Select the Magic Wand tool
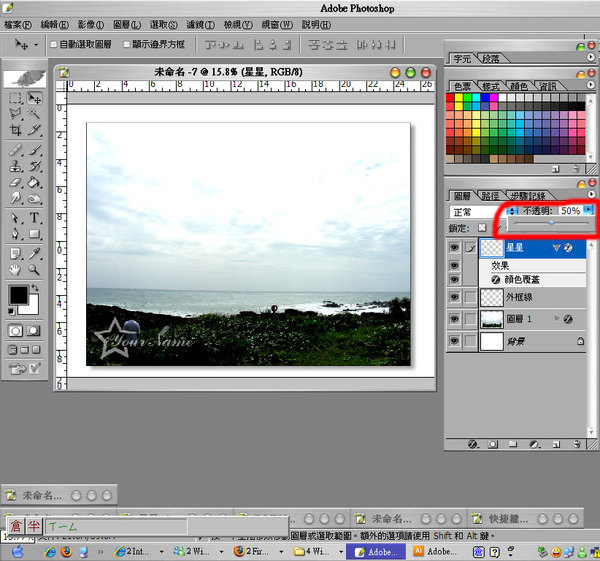This screenshot has height=561, width=600. pos(34,114)
